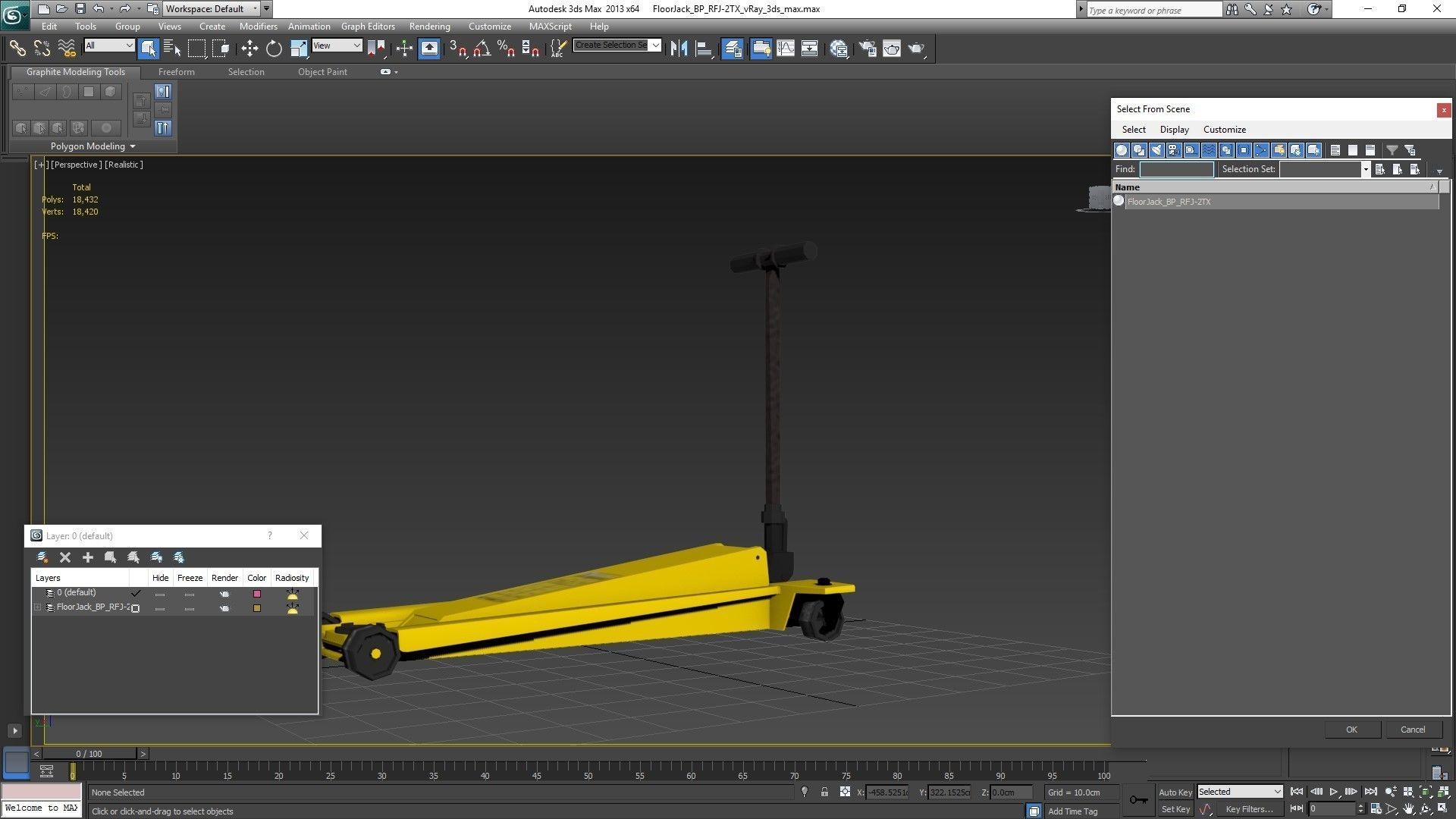Image resolution: width=1456 pixels, height=819 pixels.
Task: Click Play Animation button
Action: 1334,792
